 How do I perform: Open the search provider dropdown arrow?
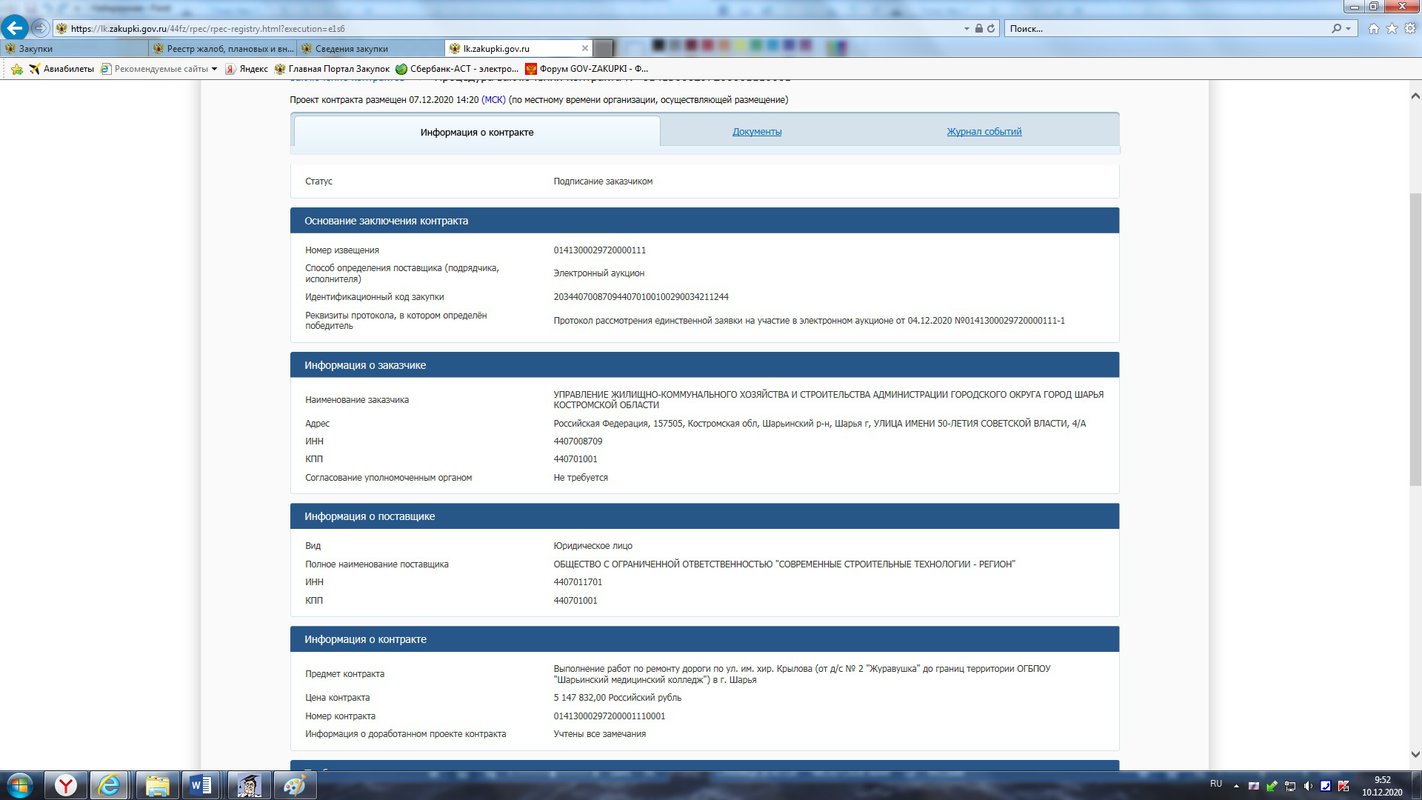coord(1349,29)
